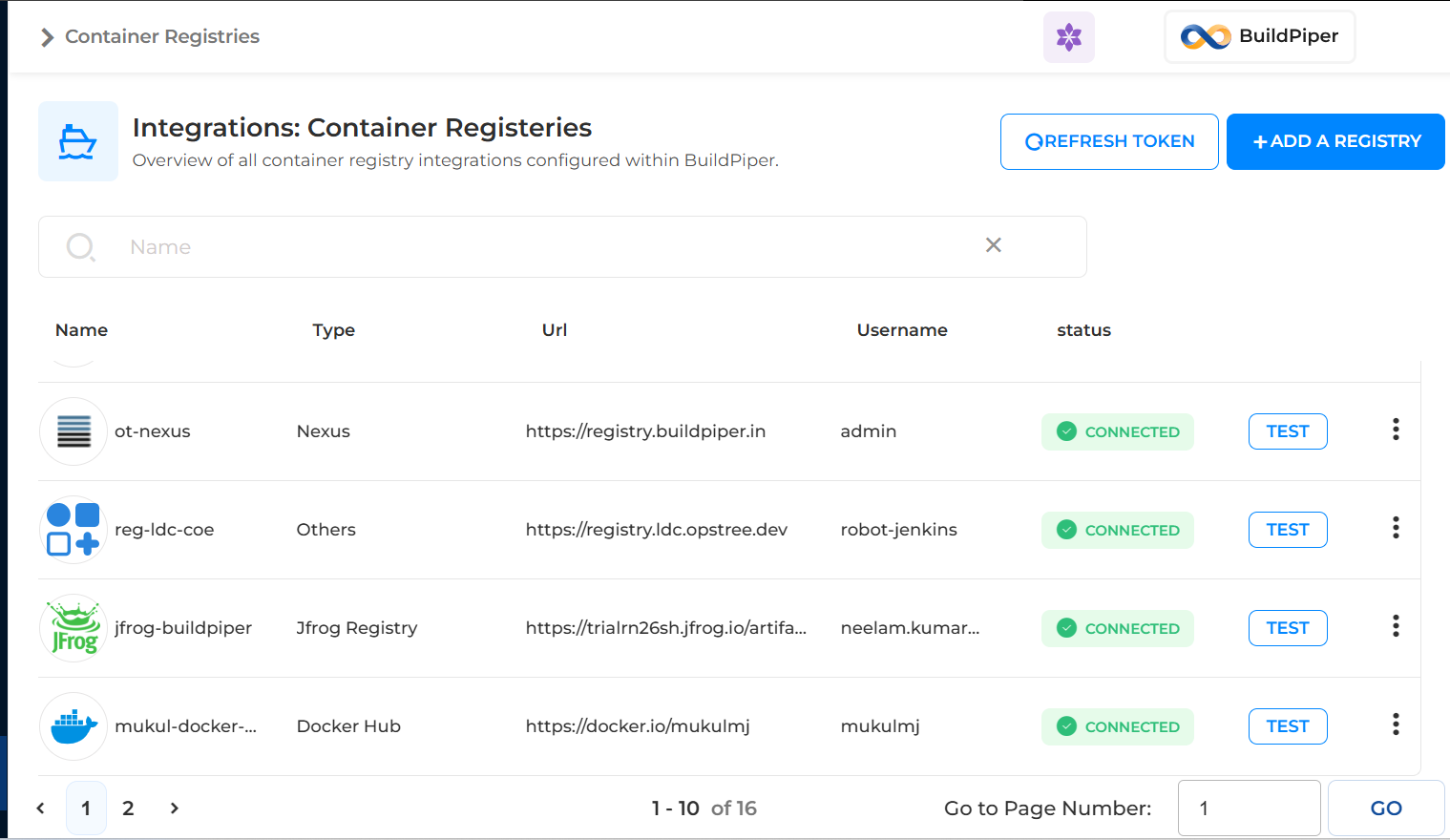Click CONNECTED status badge for ot-nexus
The height and width of the screenshot is (840, 1450).
1118,431
